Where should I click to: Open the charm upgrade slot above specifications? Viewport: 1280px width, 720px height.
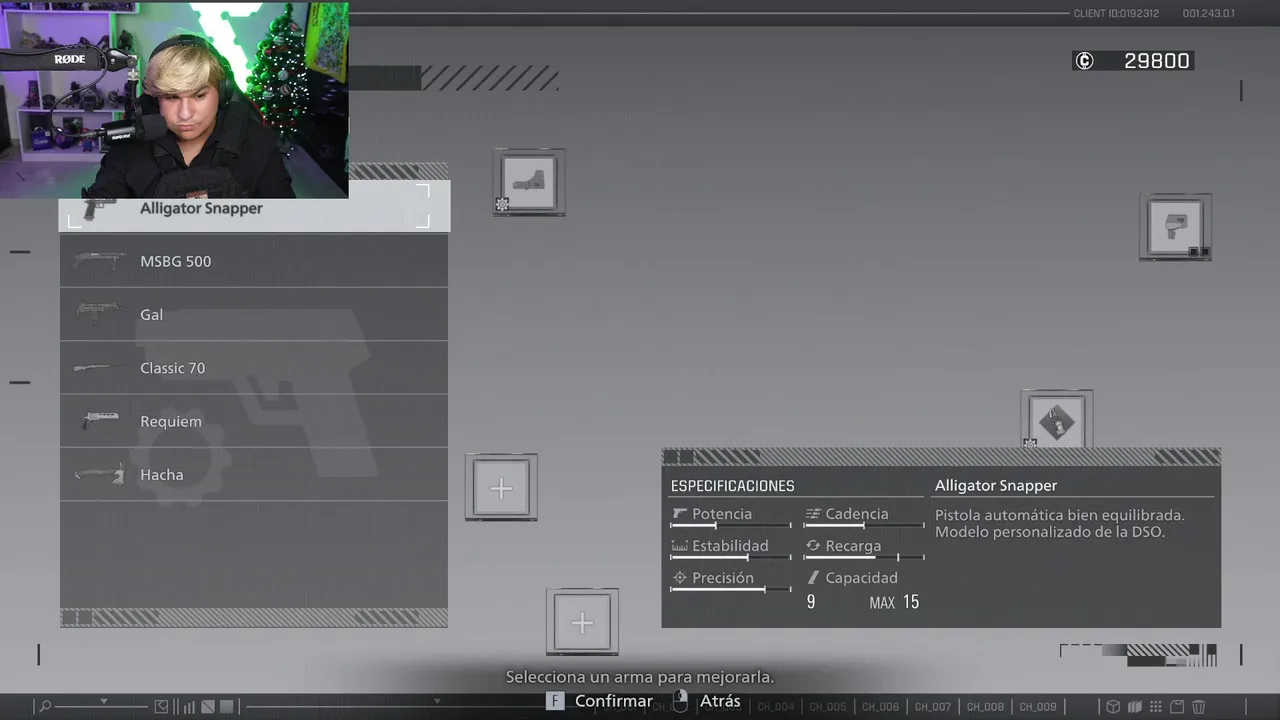[1057, 420]
